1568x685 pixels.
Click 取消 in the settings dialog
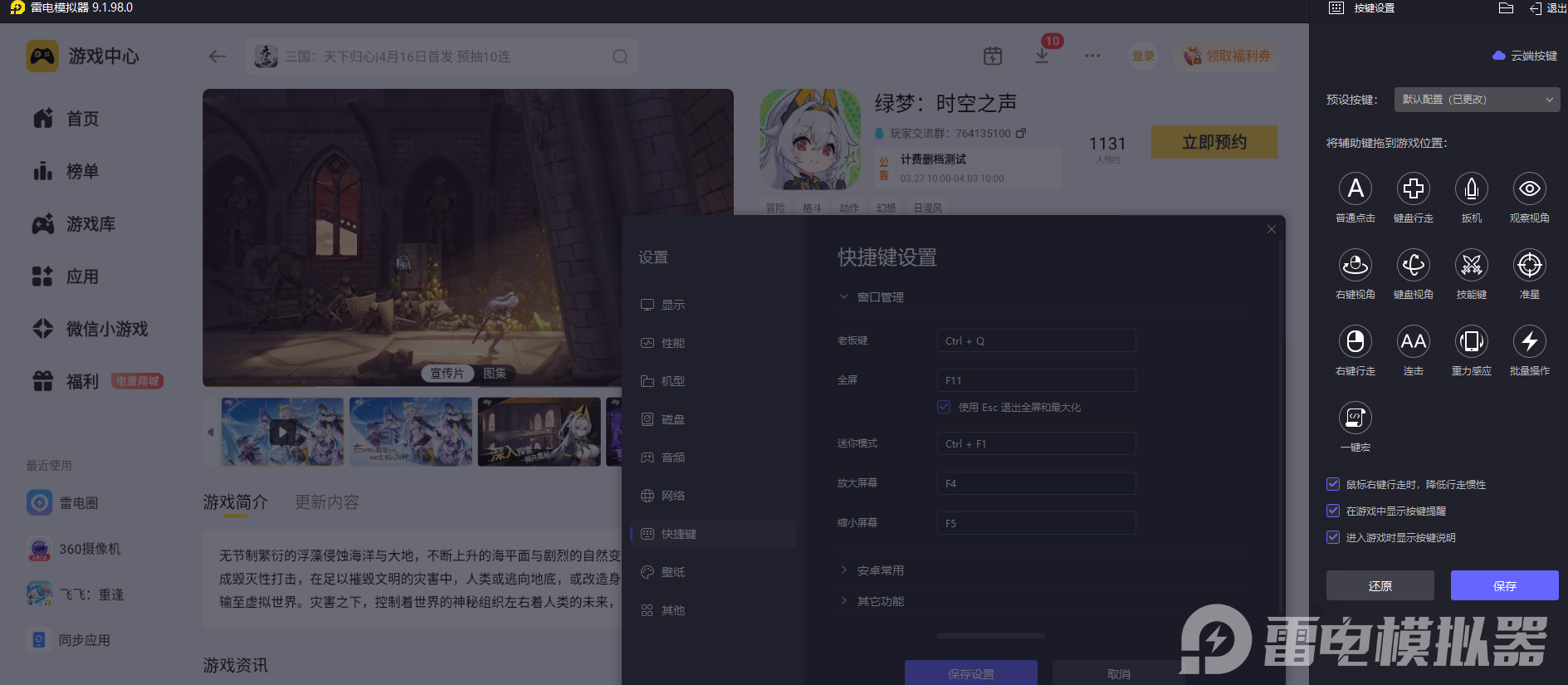point(1119,673)
